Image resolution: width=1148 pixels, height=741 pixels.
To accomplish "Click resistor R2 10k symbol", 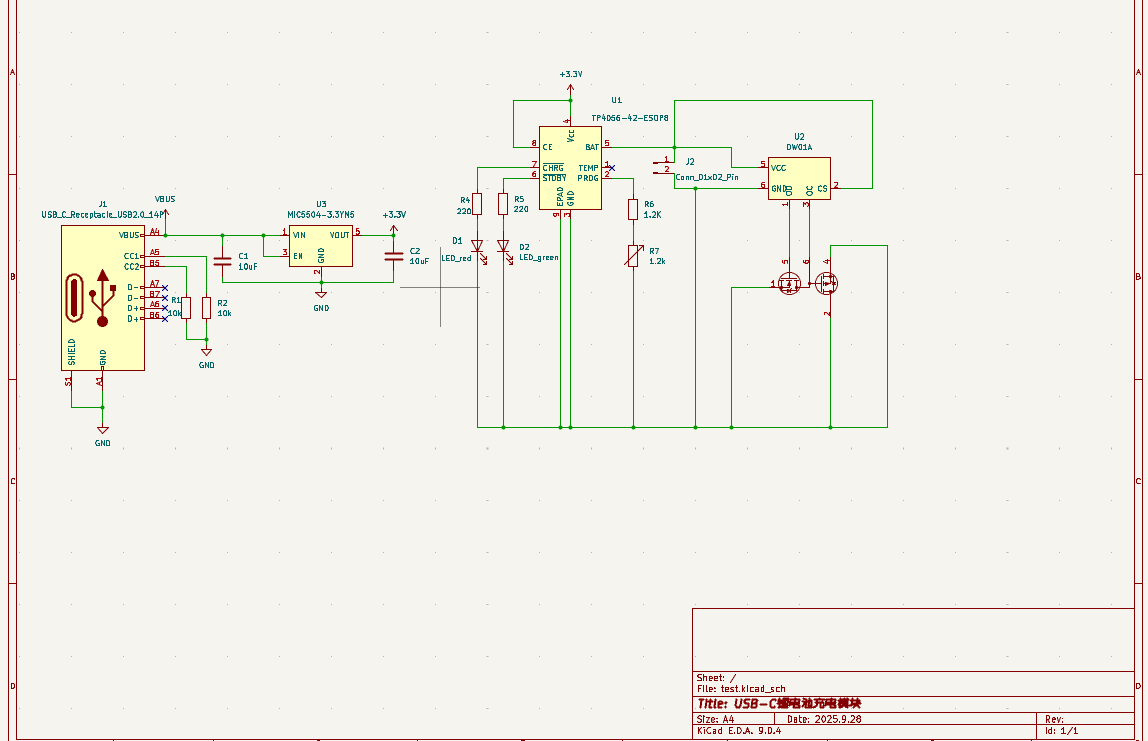I will coord(206,308).
